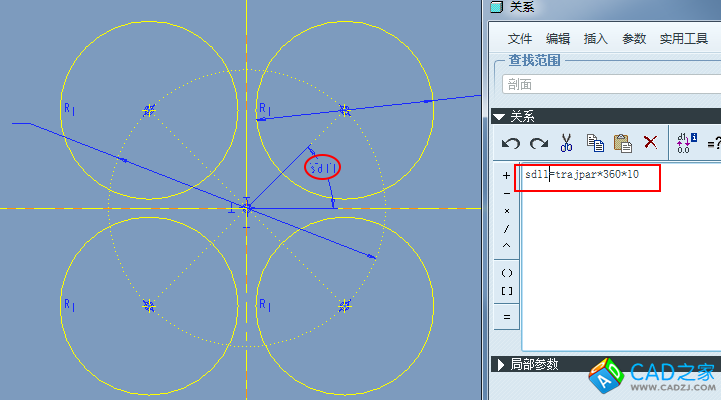
Task: Expand the 局部参数 section
Action: coord(500,365)
